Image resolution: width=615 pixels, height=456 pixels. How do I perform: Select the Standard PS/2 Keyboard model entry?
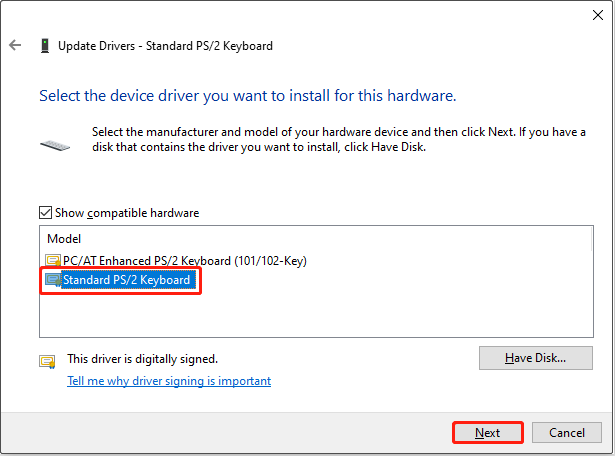126,280
